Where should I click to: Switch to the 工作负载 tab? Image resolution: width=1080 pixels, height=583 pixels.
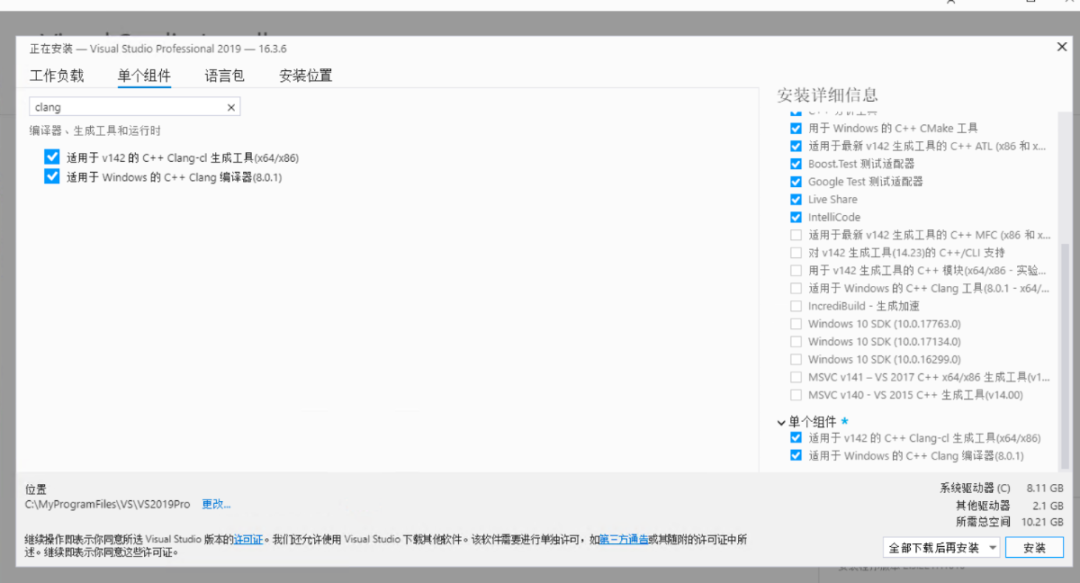coord(56,76)
